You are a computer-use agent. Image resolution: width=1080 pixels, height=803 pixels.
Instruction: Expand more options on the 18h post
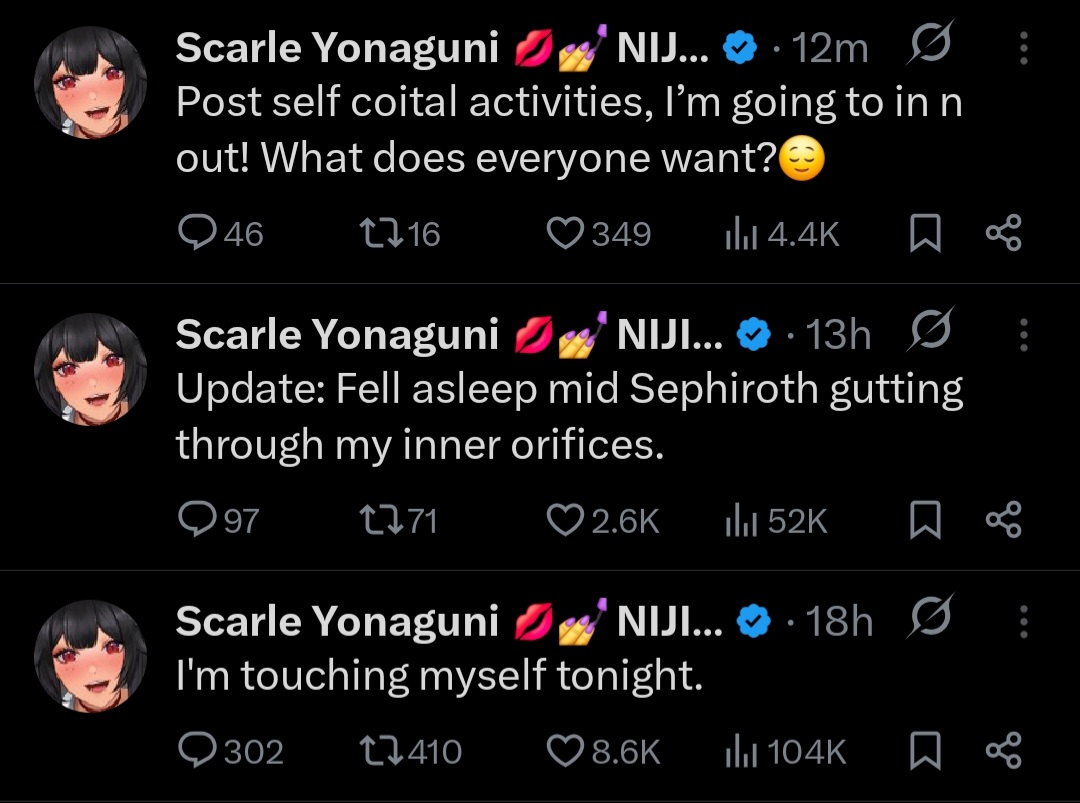(1023, 621)
